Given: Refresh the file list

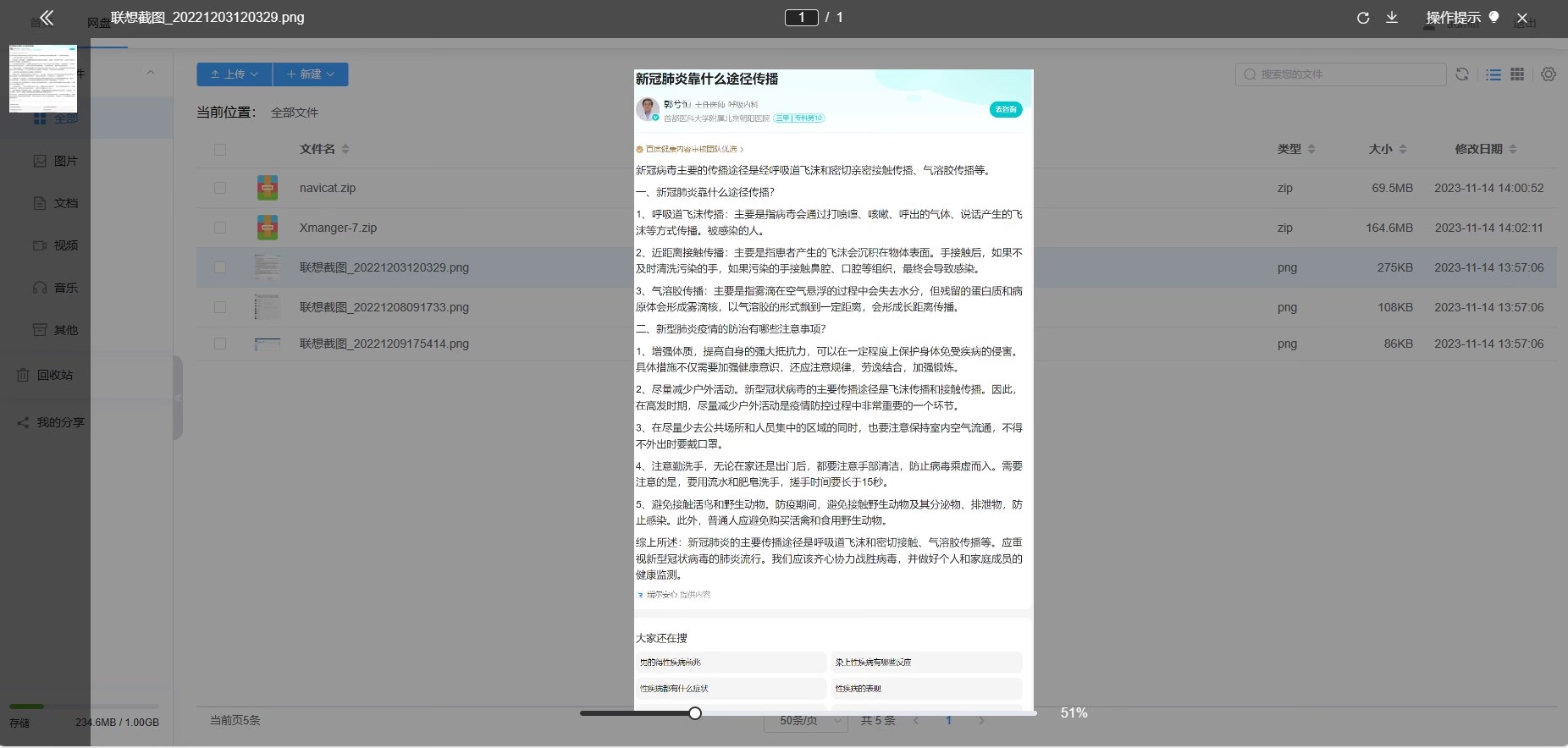Looking at the screenshot, I should coord(1462,74).
